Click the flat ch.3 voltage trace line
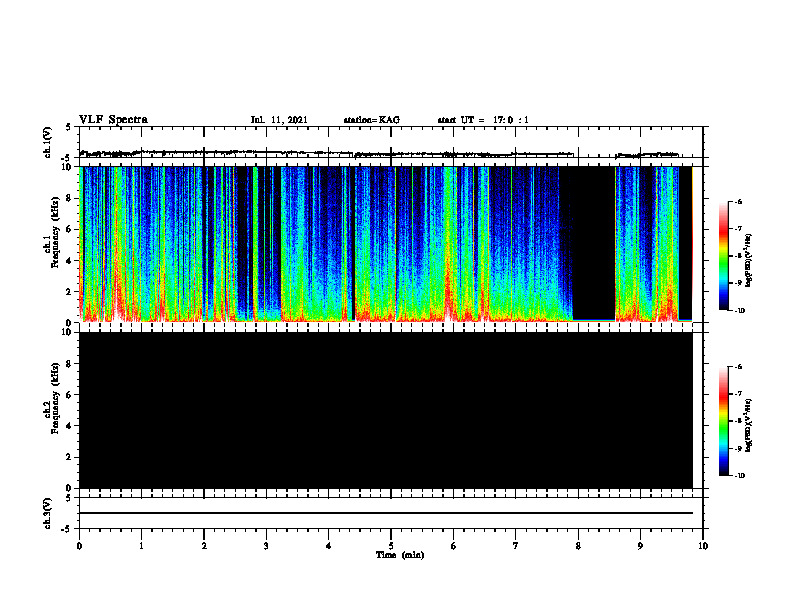 (x=386, y=513)
